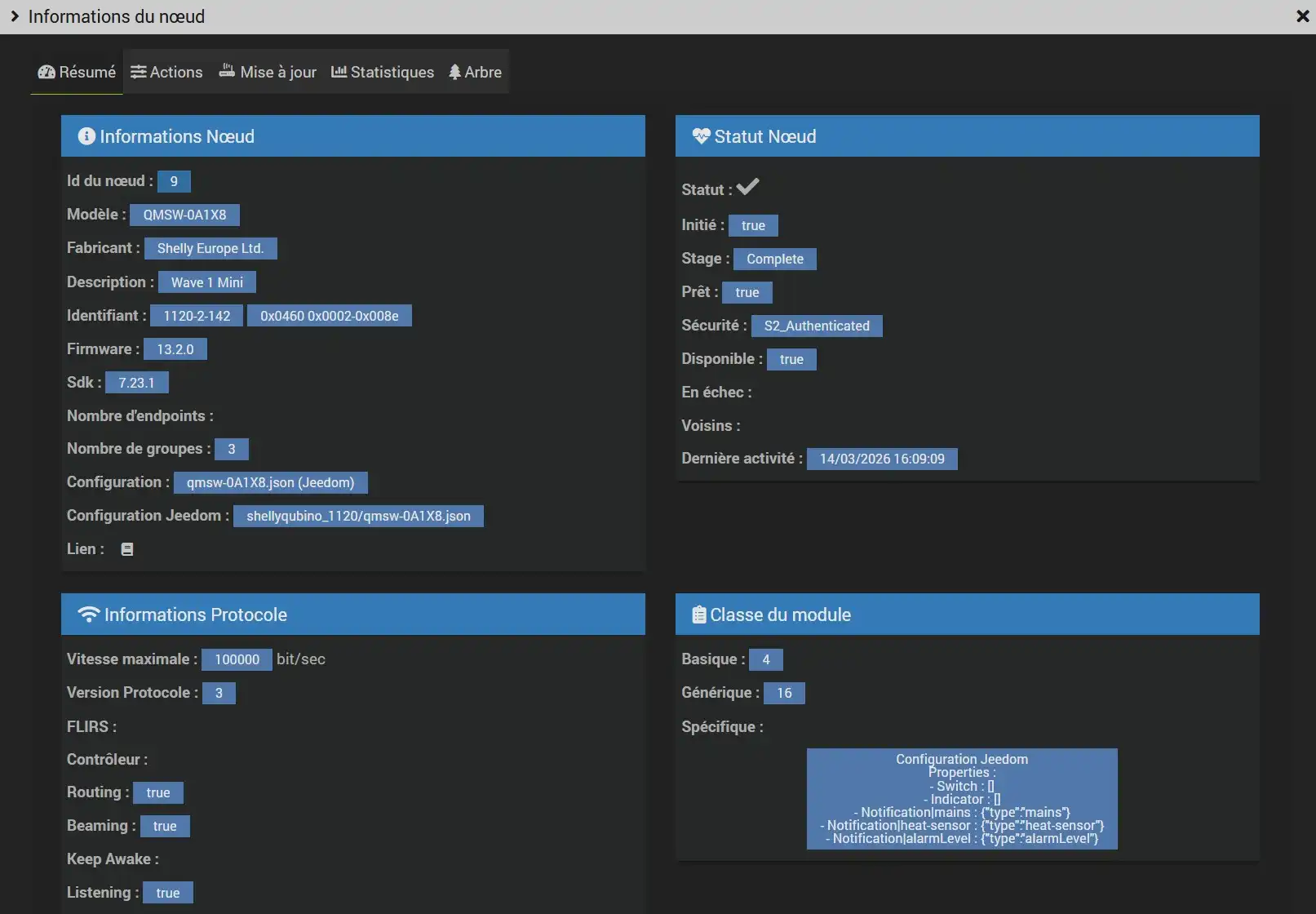Click the qmsw-0A1X8.json (Jeedom) configuration badge
This screenshot has height=914, width=1316.
coord(270,482)
